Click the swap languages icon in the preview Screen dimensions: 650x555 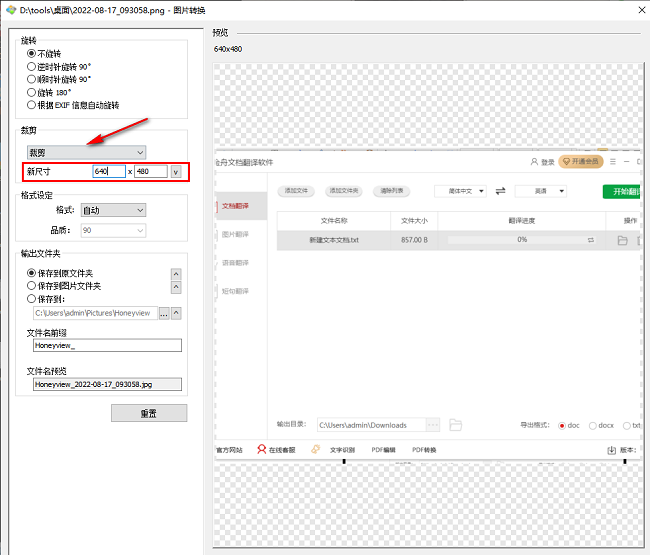click(x=501, y=190)
